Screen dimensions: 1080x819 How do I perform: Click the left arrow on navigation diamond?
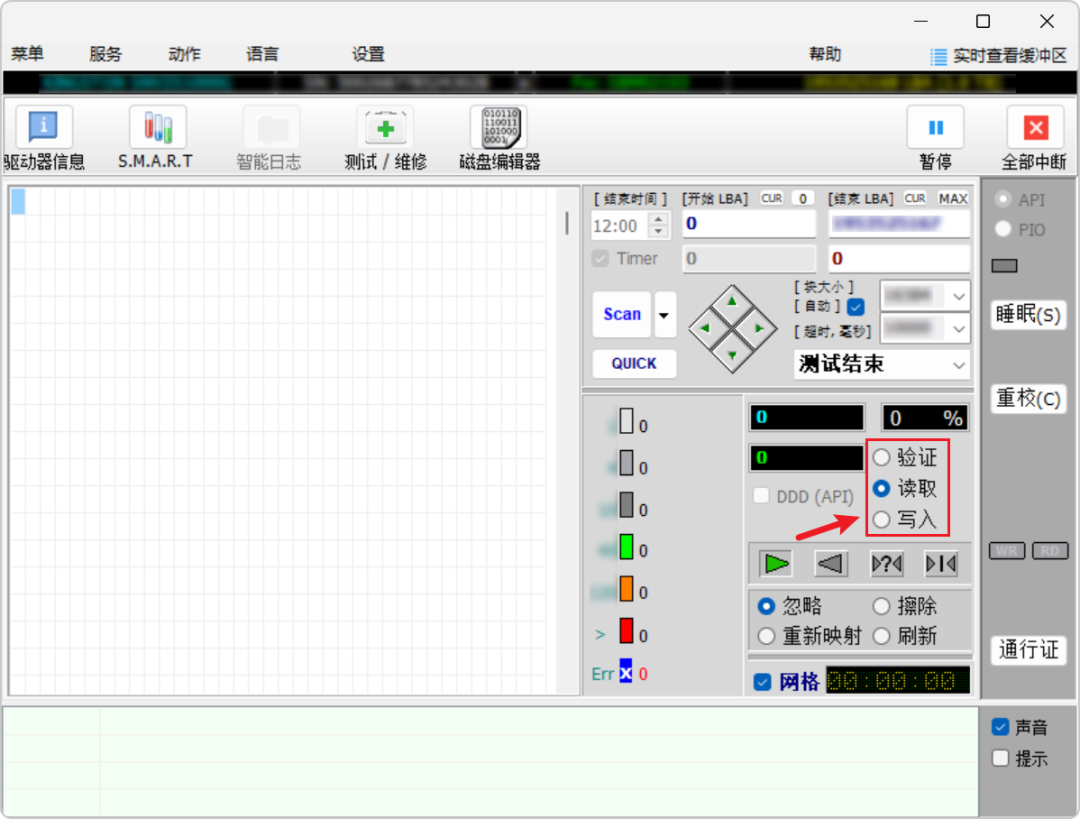point(705,329)
